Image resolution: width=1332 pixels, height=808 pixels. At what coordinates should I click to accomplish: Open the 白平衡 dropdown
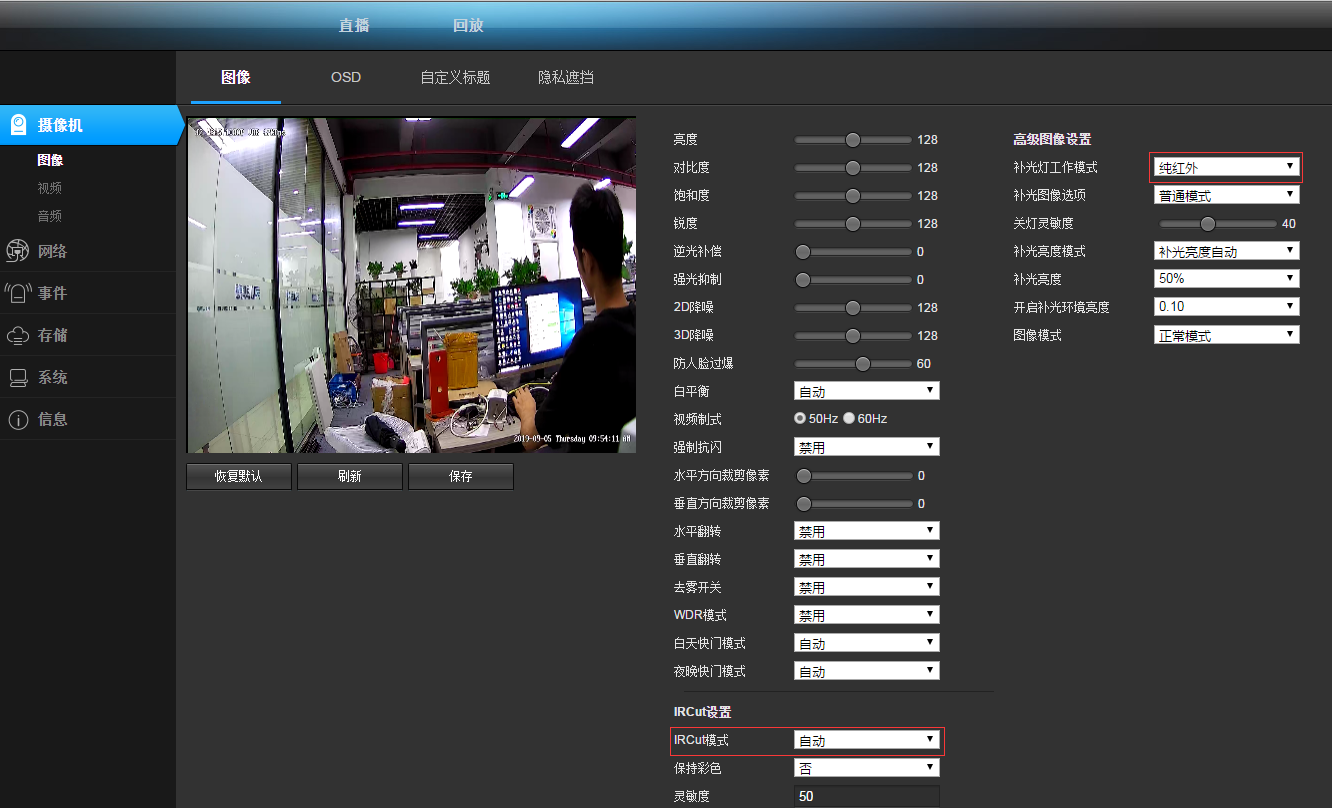866,391
